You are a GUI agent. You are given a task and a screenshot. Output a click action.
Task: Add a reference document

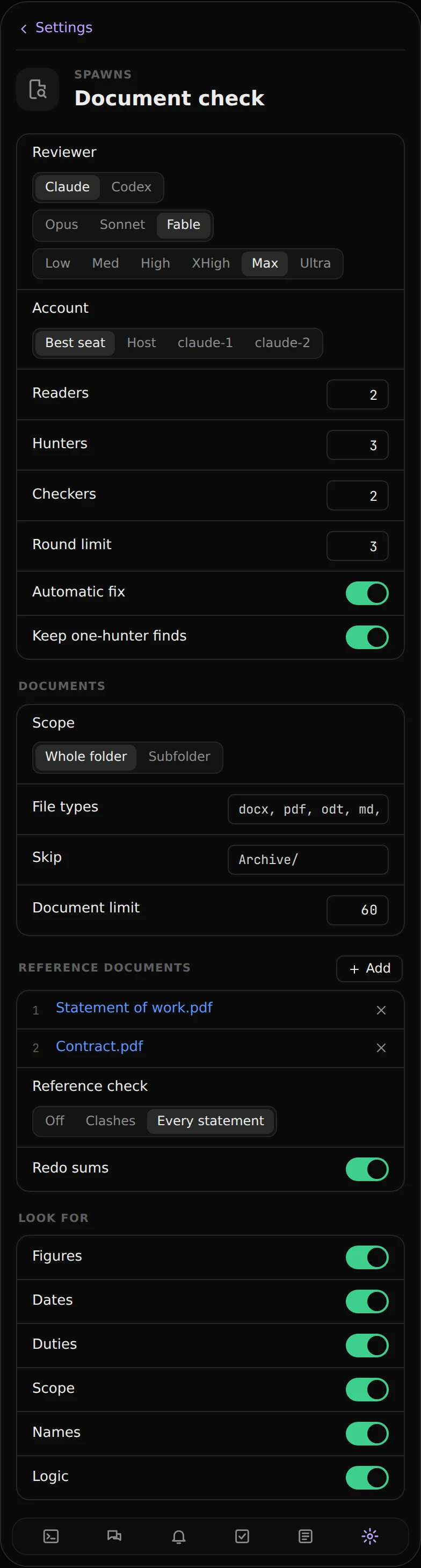(370, 969)
